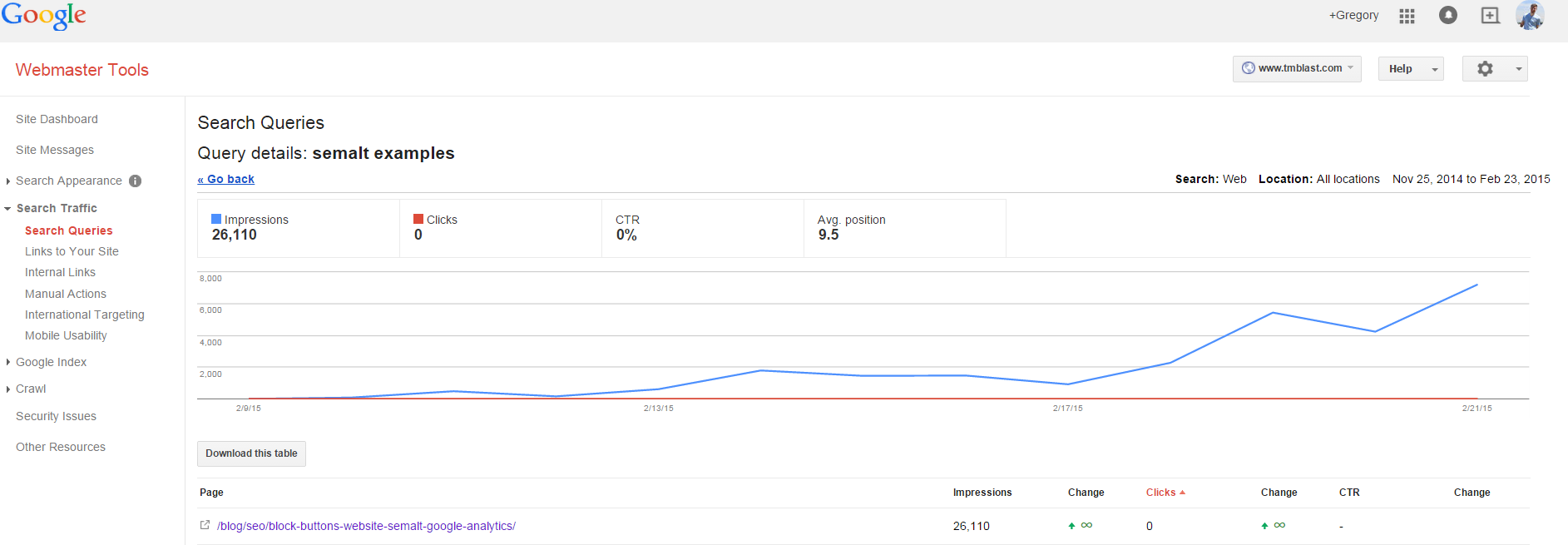Open the settings gear icon
Screen dimensions: 1568x545
[1485, 68]
